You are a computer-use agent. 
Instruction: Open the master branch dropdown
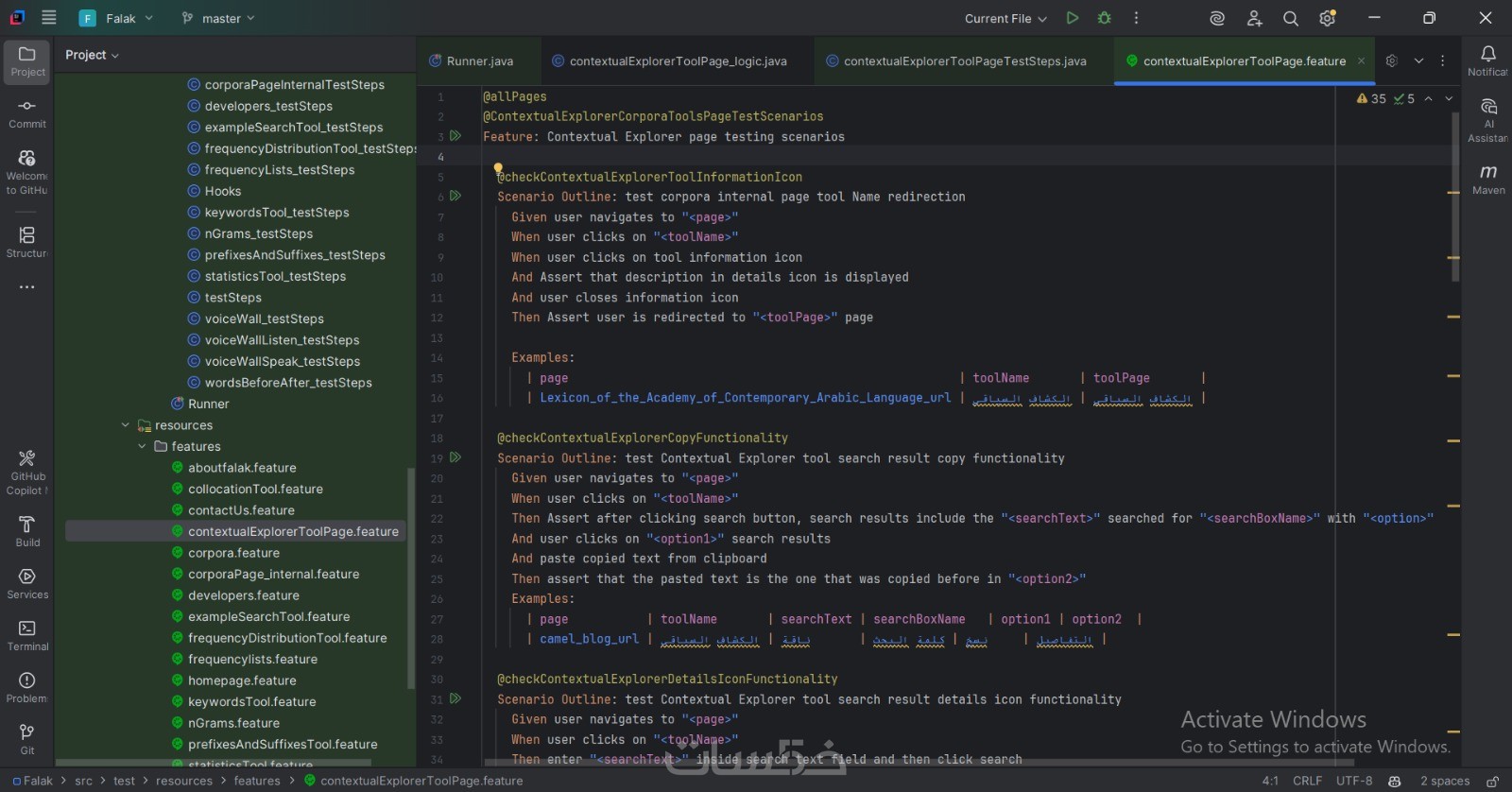pyautogui.click(x=218, y=18)
